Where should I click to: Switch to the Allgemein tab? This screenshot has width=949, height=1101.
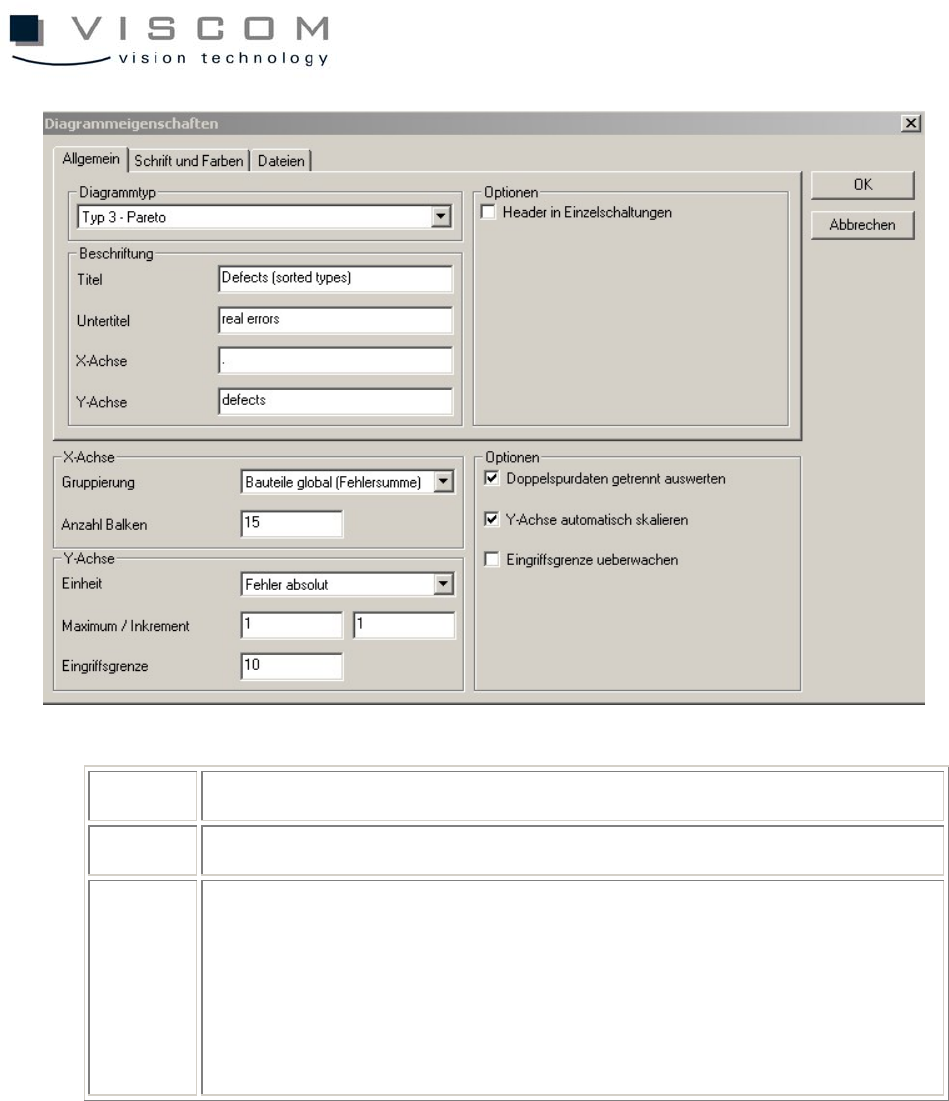(91, 159)
